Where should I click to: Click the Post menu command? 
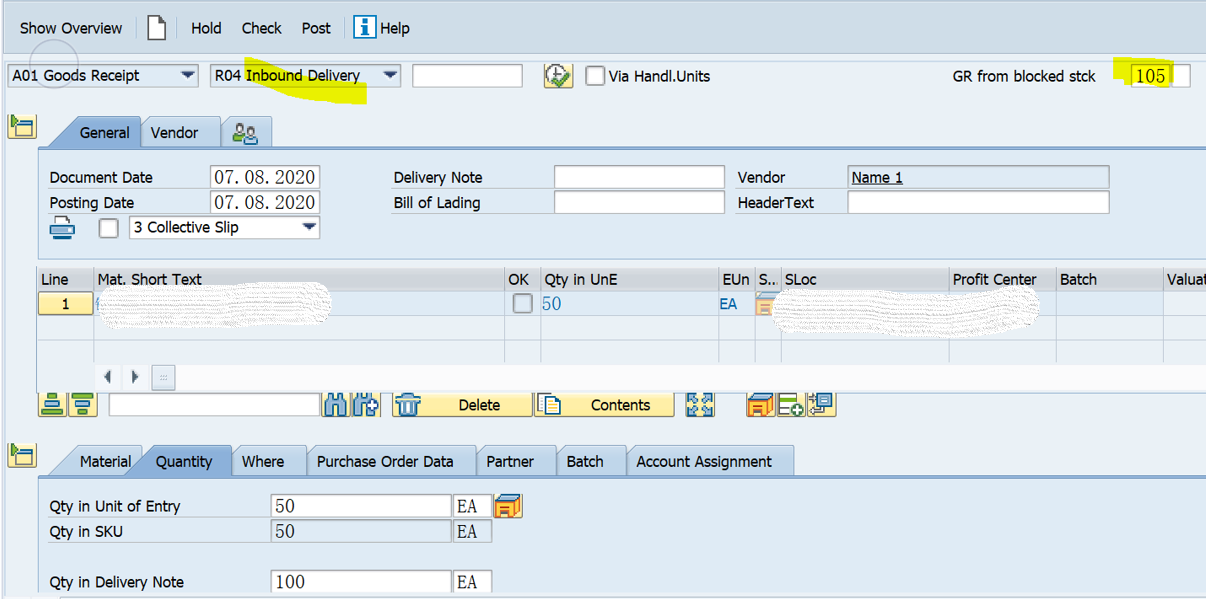point(315,28)
